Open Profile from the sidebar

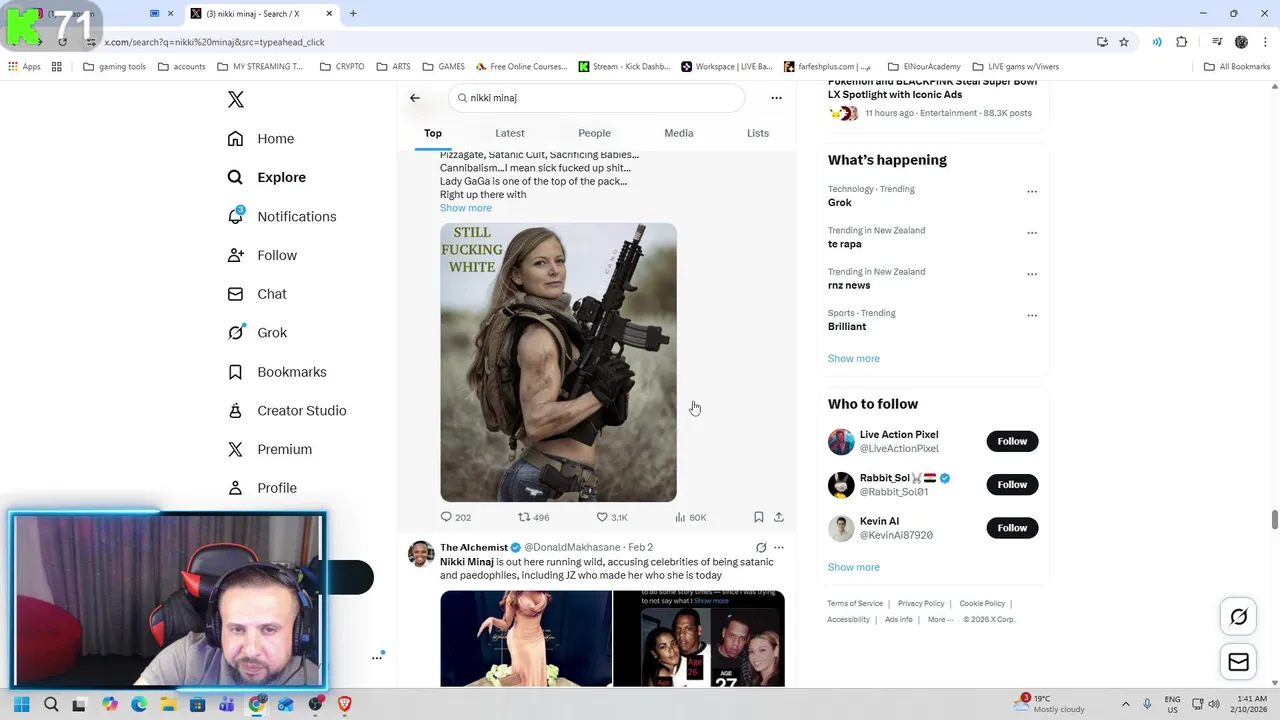click(x=262, y=488)
